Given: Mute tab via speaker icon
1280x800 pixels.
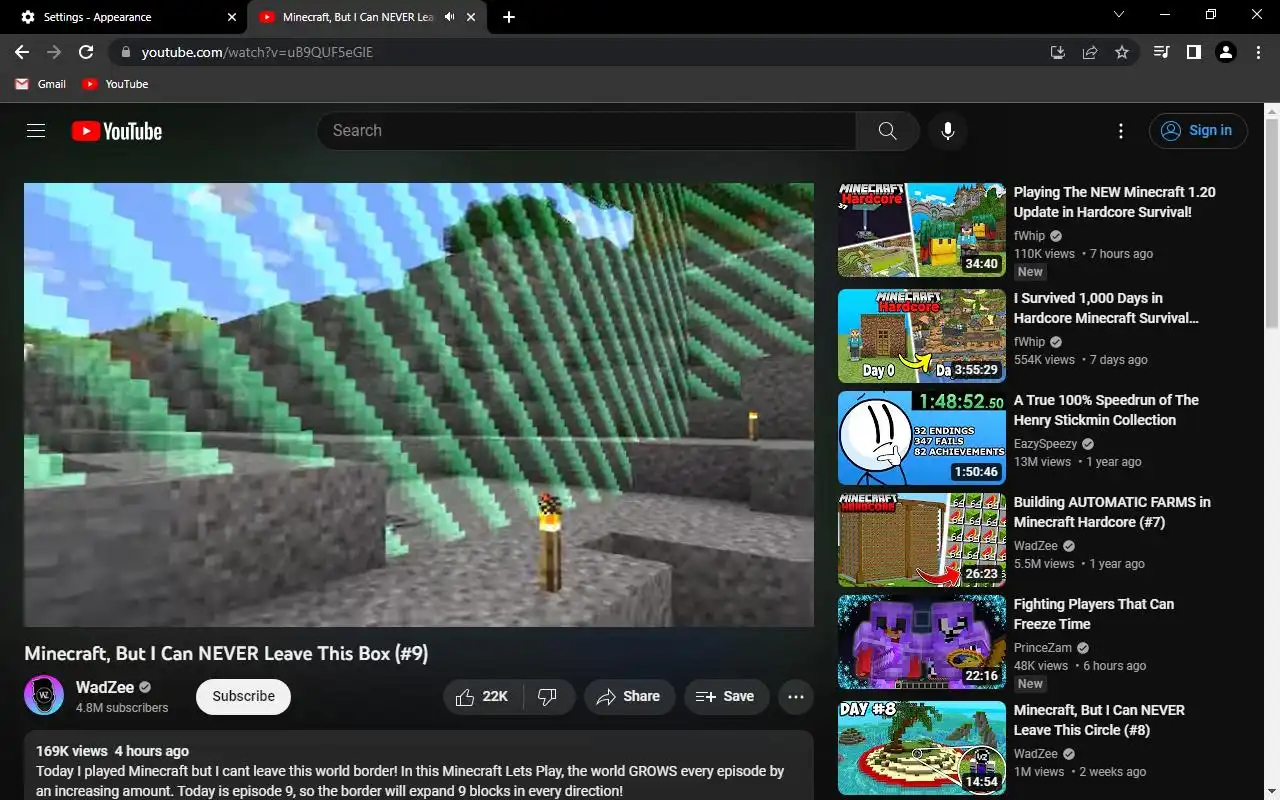Looking at the screenshot, I should click(x=449, y=17).
